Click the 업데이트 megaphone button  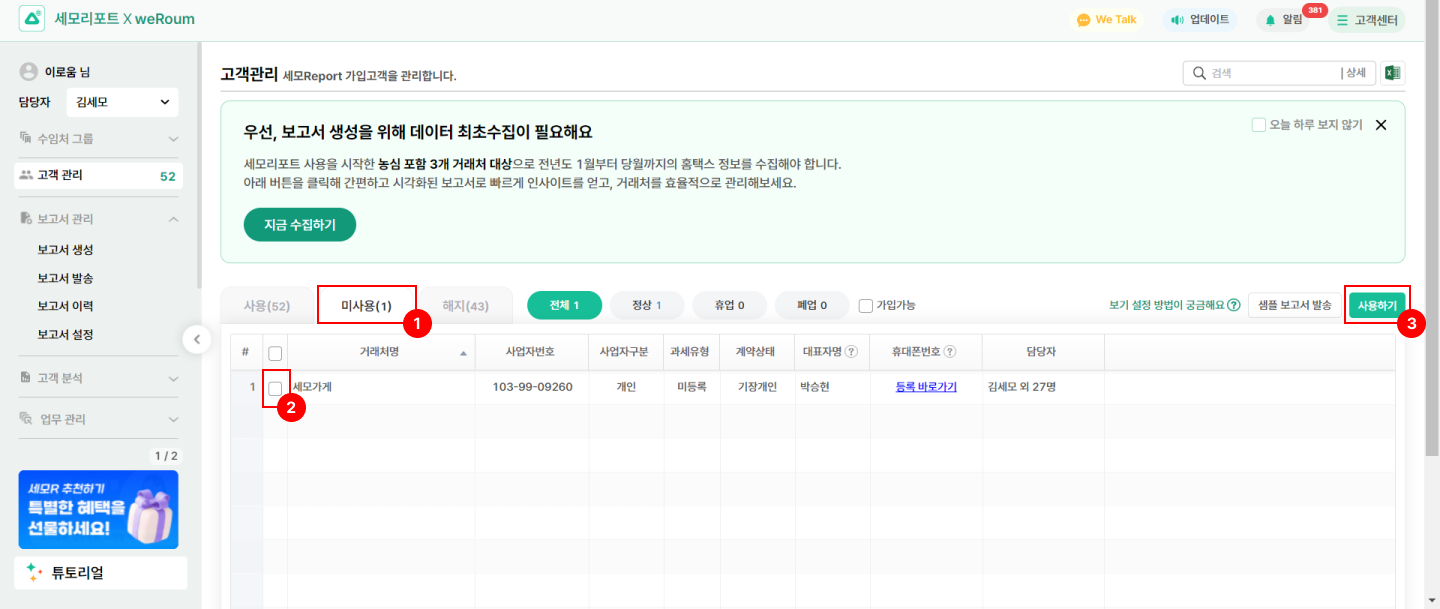(1200, 20)
